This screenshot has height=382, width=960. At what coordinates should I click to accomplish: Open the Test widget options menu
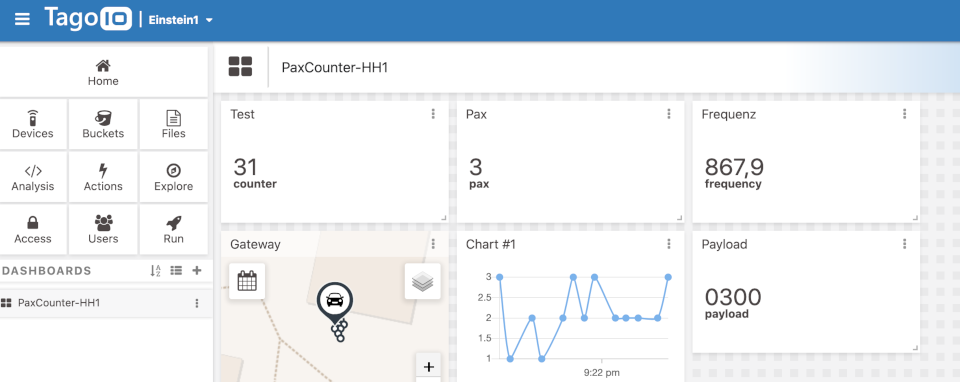pyautogui.click(x=433, y=114)
